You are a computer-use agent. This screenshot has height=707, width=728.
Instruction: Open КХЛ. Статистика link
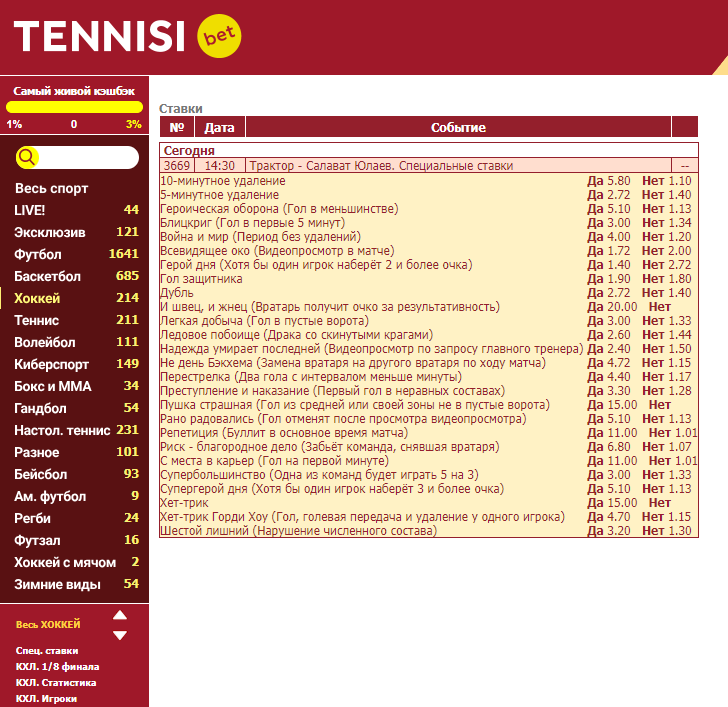[x=56, y=683]
